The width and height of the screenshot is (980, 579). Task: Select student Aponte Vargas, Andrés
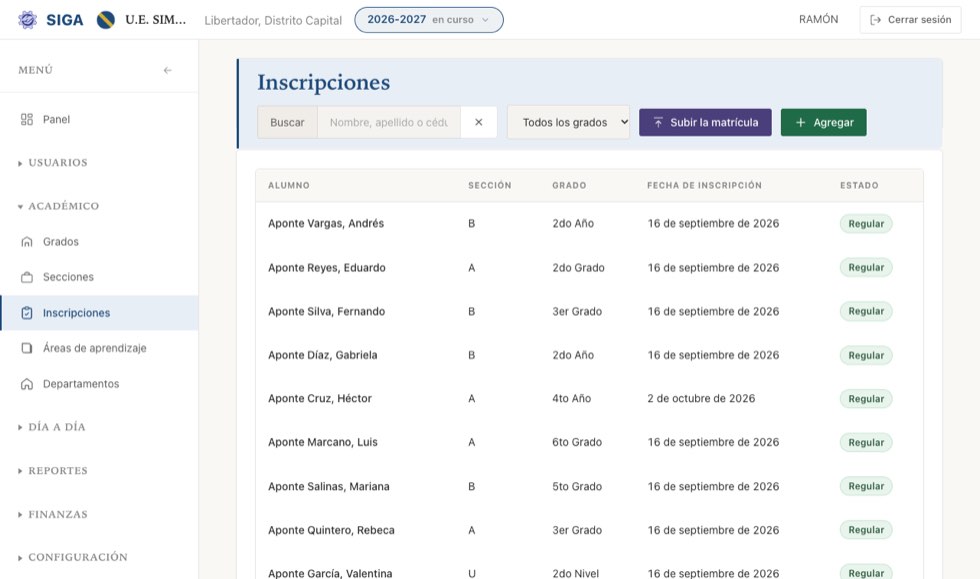pos(326,223)
